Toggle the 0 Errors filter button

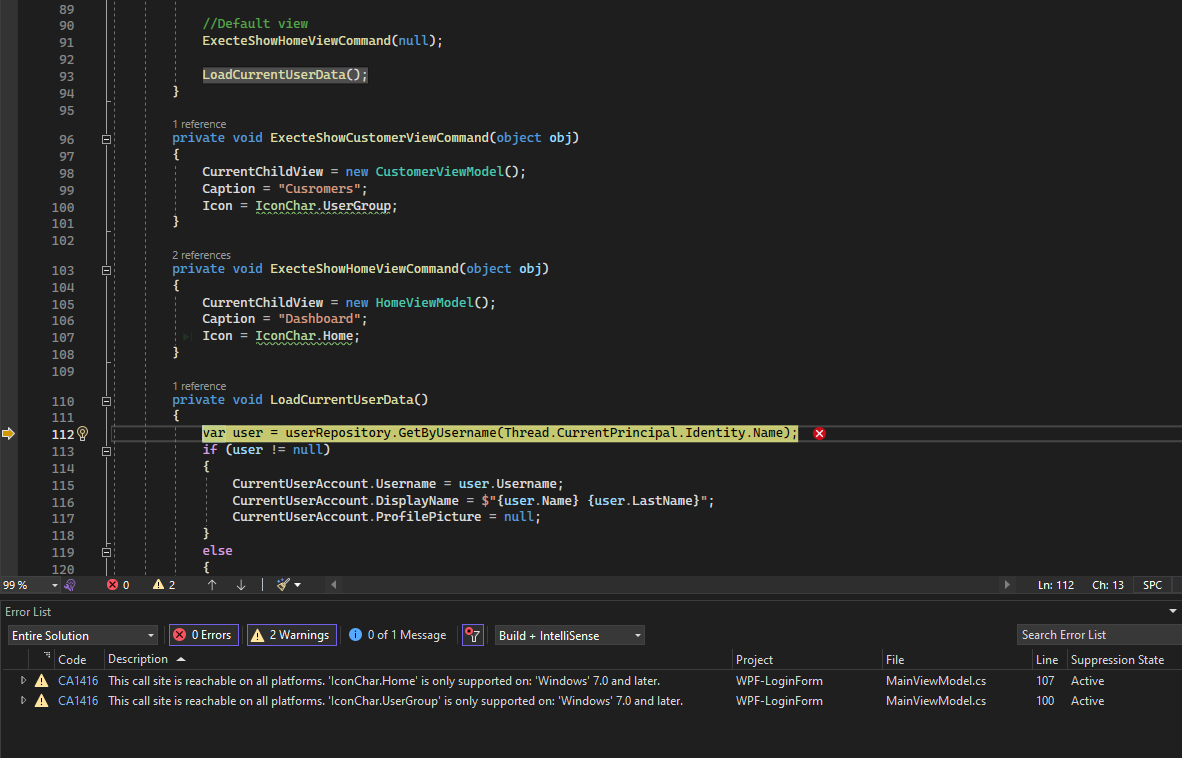pos(203,635)
